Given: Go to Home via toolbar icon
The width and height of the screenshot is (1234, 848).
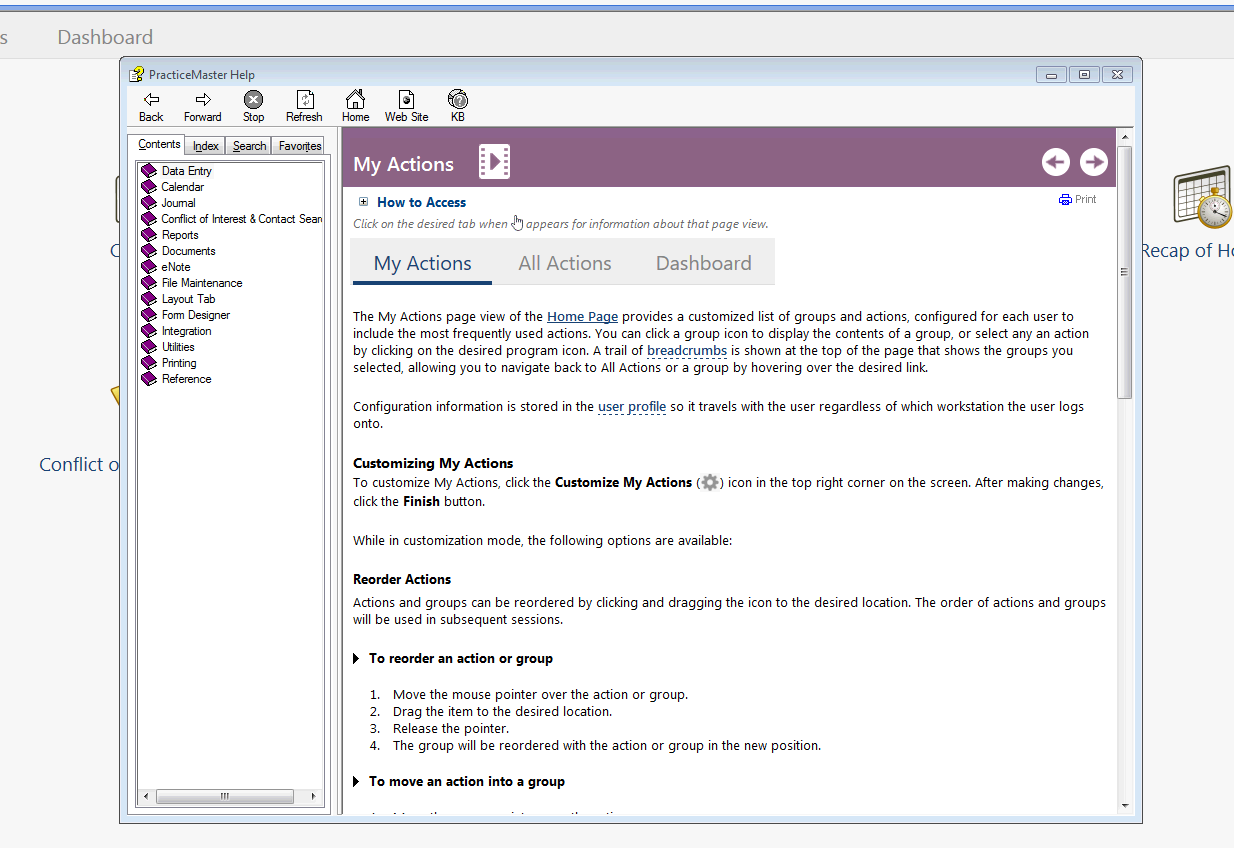Looking at the screenshot, I should pyautogui.click(x=355, y=100).
